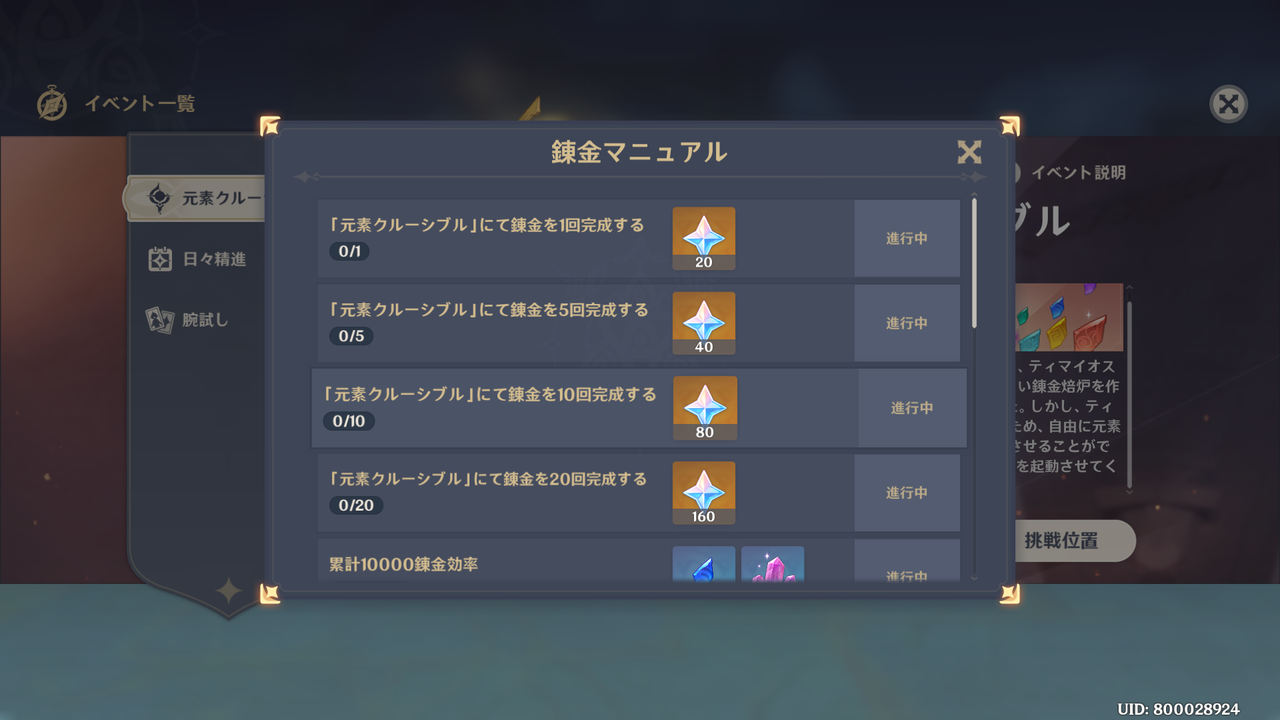The height and width of the screenshot is (720, 1280).
Task: Click the 日々精進 calendar icon
Action: (x=160, y=259)
